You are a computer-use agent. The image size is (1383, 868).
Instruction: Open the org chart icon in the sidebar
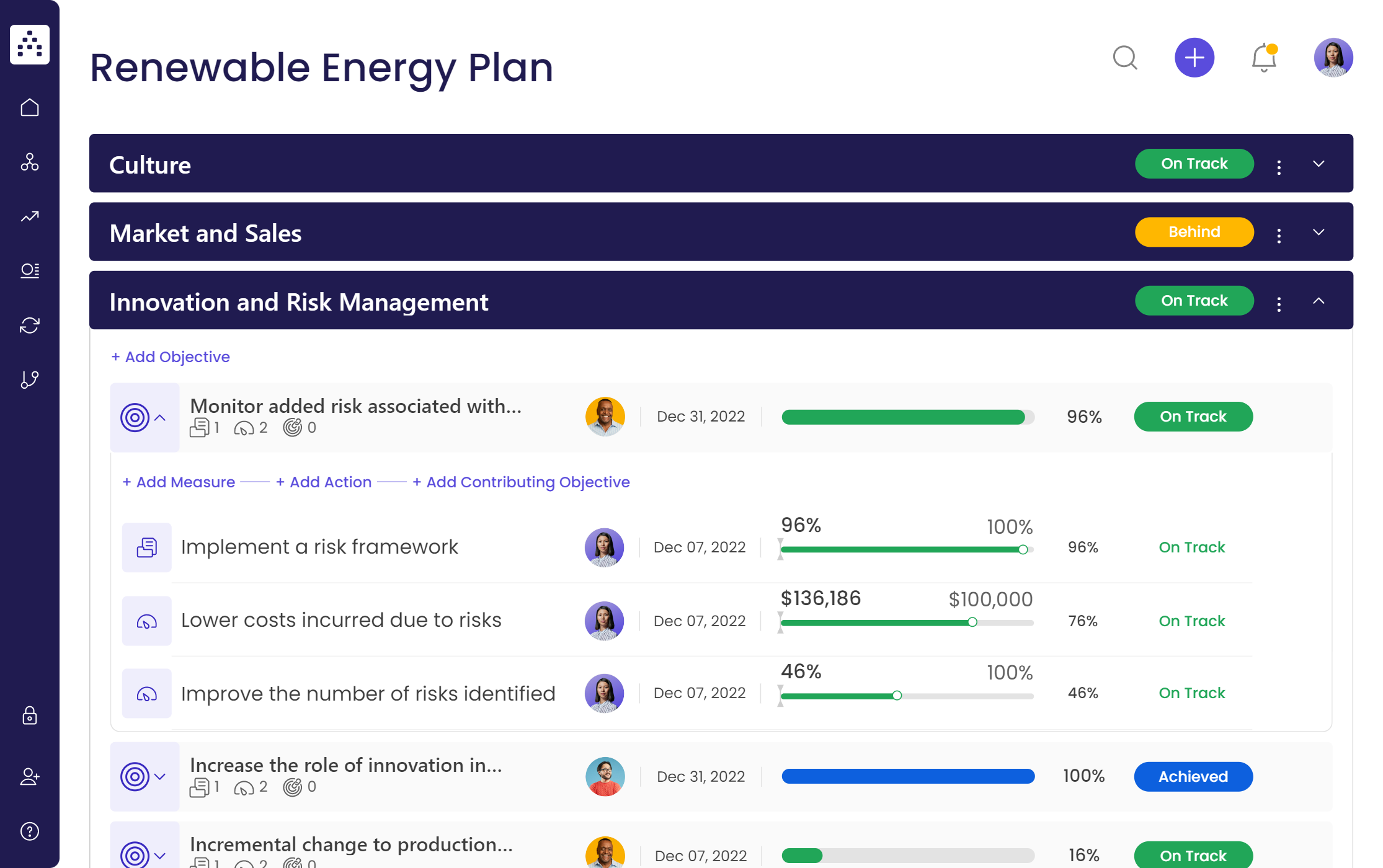pyautogui.click(x=29, y=163)
